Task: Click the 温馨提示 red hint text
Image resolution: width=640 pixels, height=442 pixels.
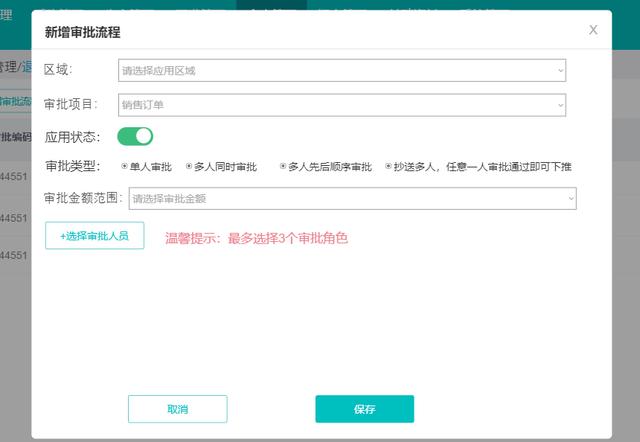Action: (x=256, y=238)
